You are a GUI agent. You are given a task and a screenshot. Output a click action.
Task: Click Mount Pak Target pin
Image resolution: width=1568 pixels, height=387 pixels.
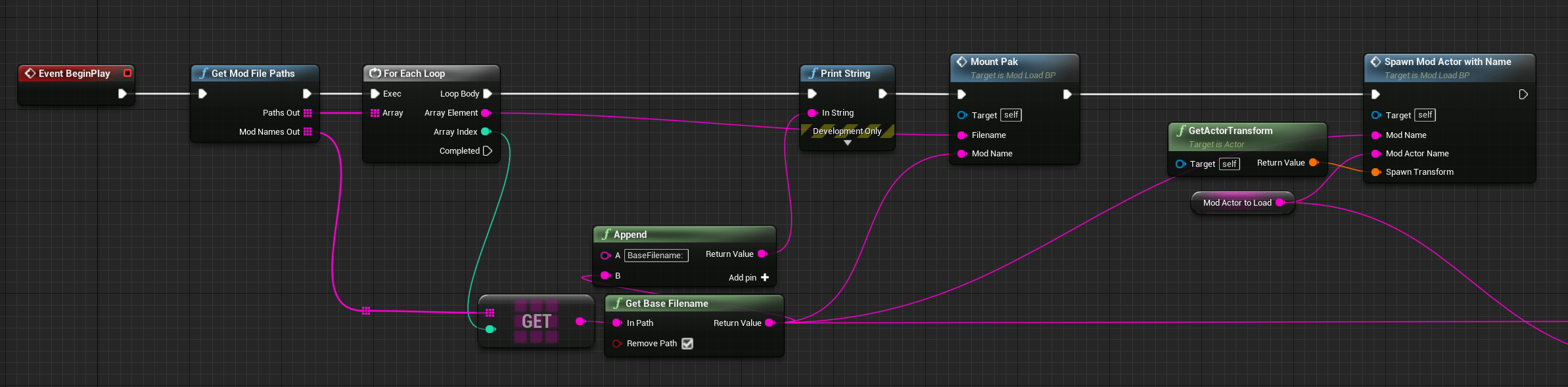[962, 115]
